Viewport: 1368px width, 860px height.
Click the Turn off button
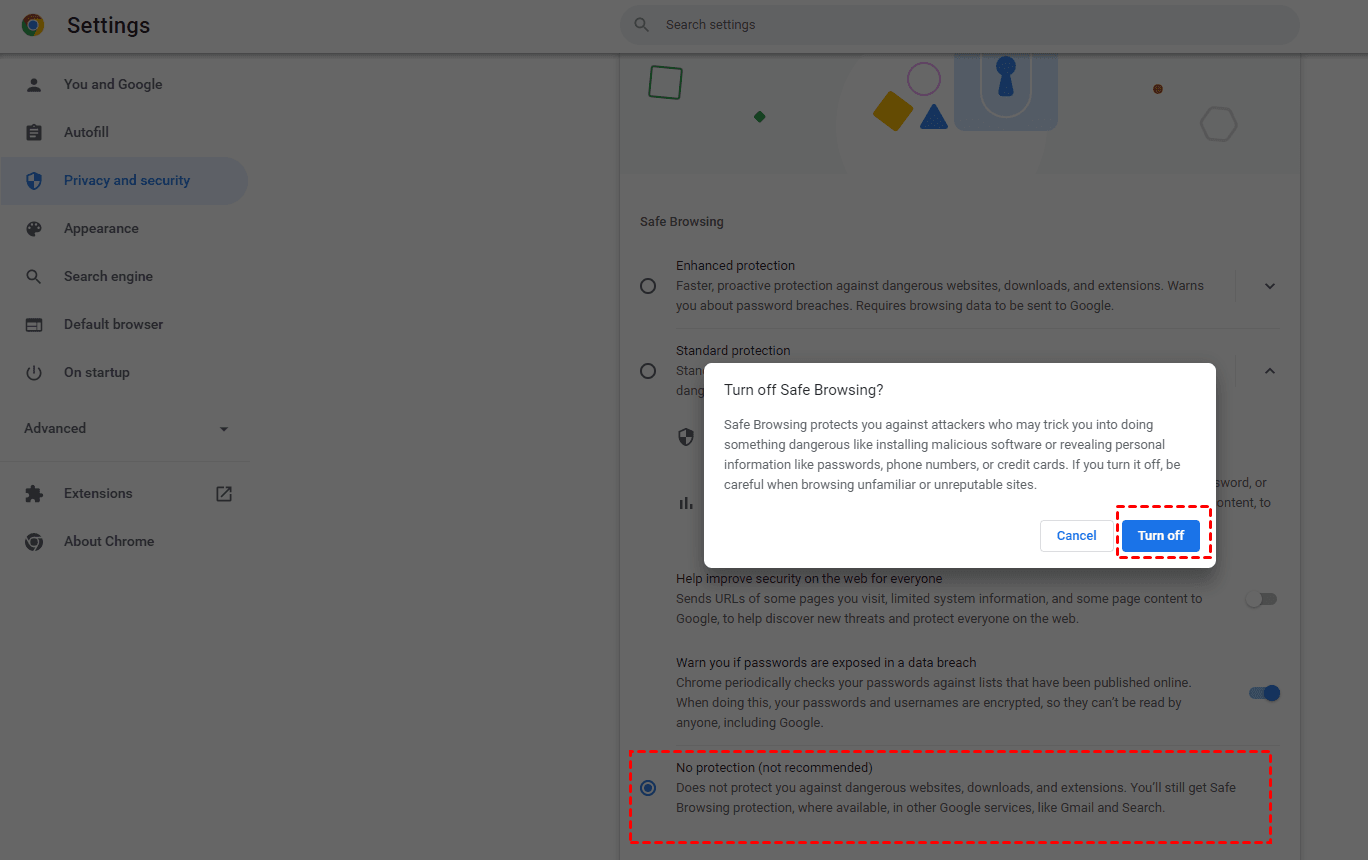point(1161,535)
